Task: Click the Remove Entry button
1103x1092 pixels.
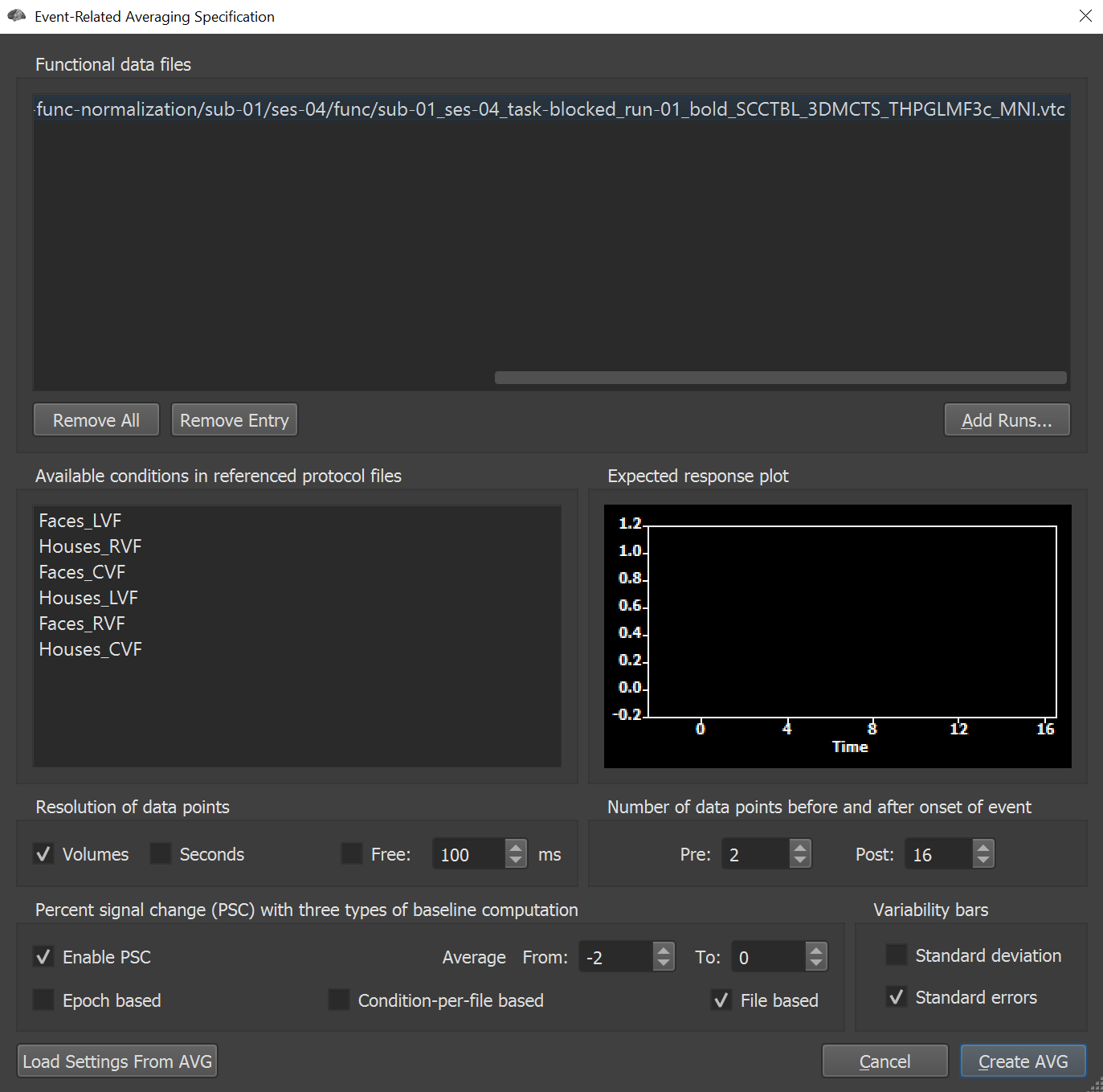Action: tap(234, 420)
